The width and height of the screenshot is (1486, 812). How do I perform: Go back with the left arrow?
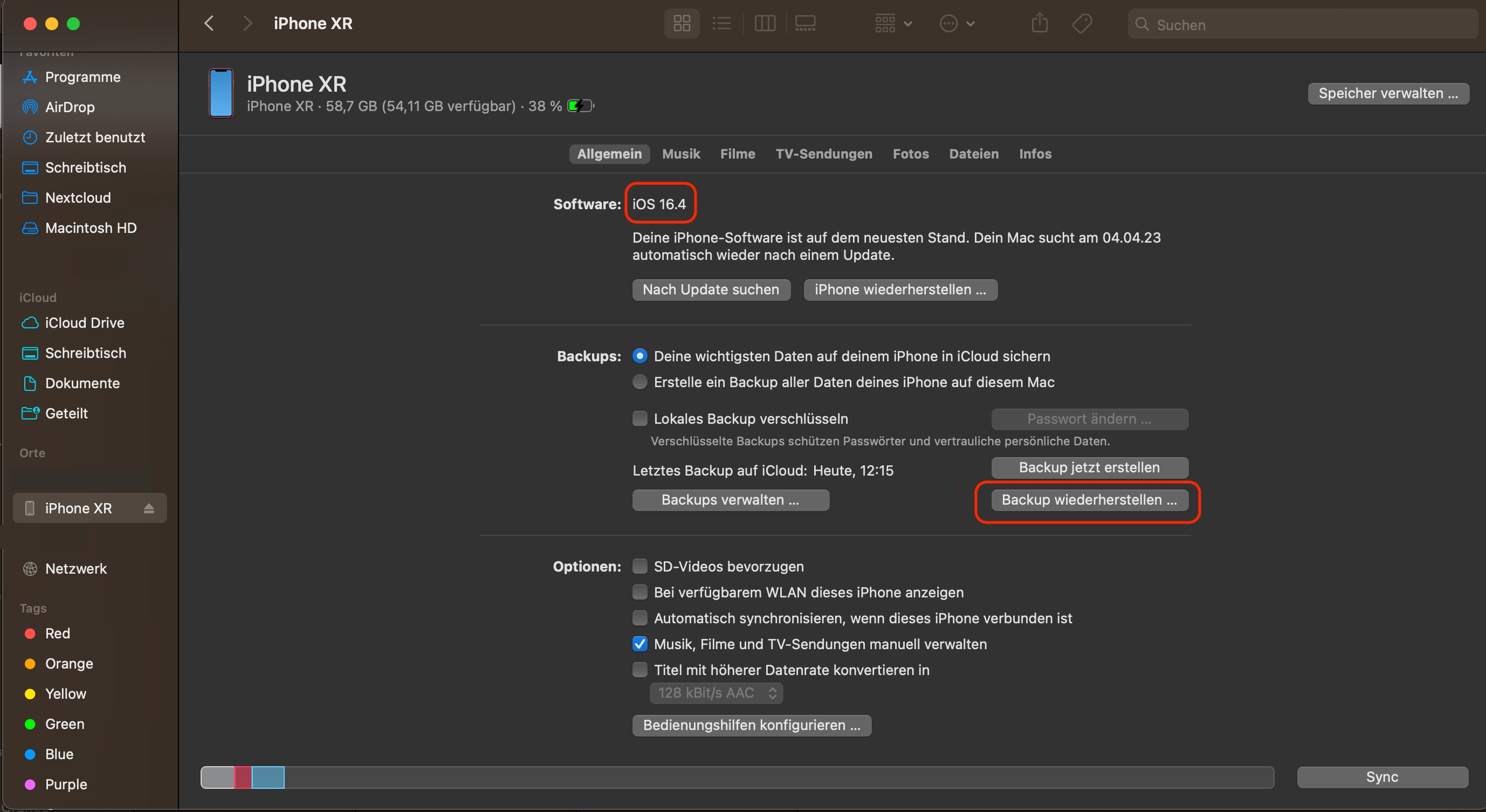tap(209, 24)
